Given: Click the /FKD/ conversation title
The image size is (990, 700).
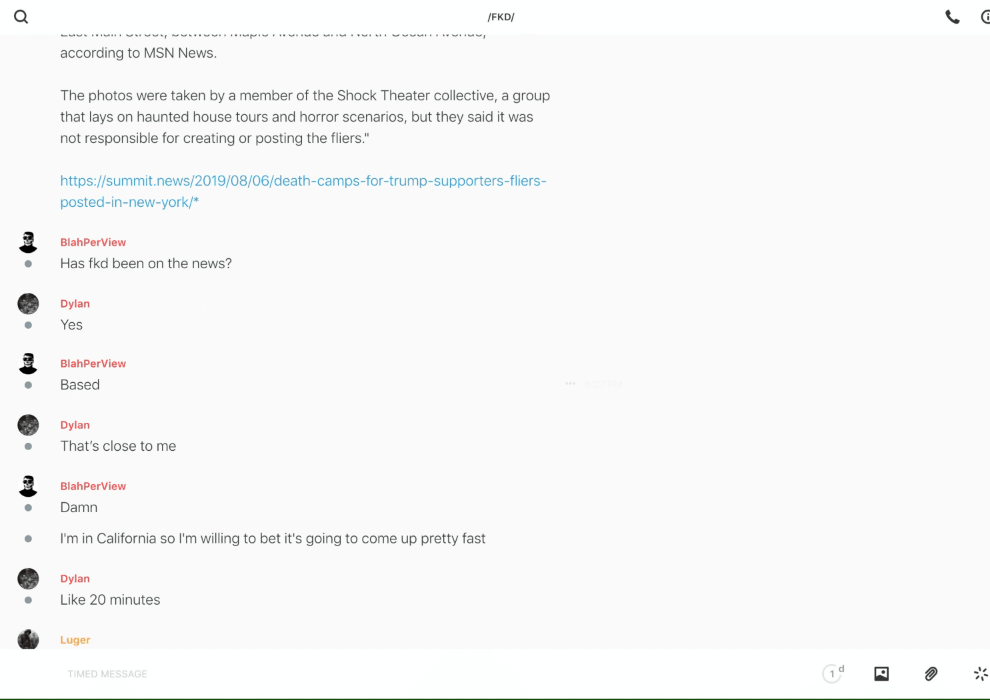Looking at the screenshot, I should click(500, 17).
